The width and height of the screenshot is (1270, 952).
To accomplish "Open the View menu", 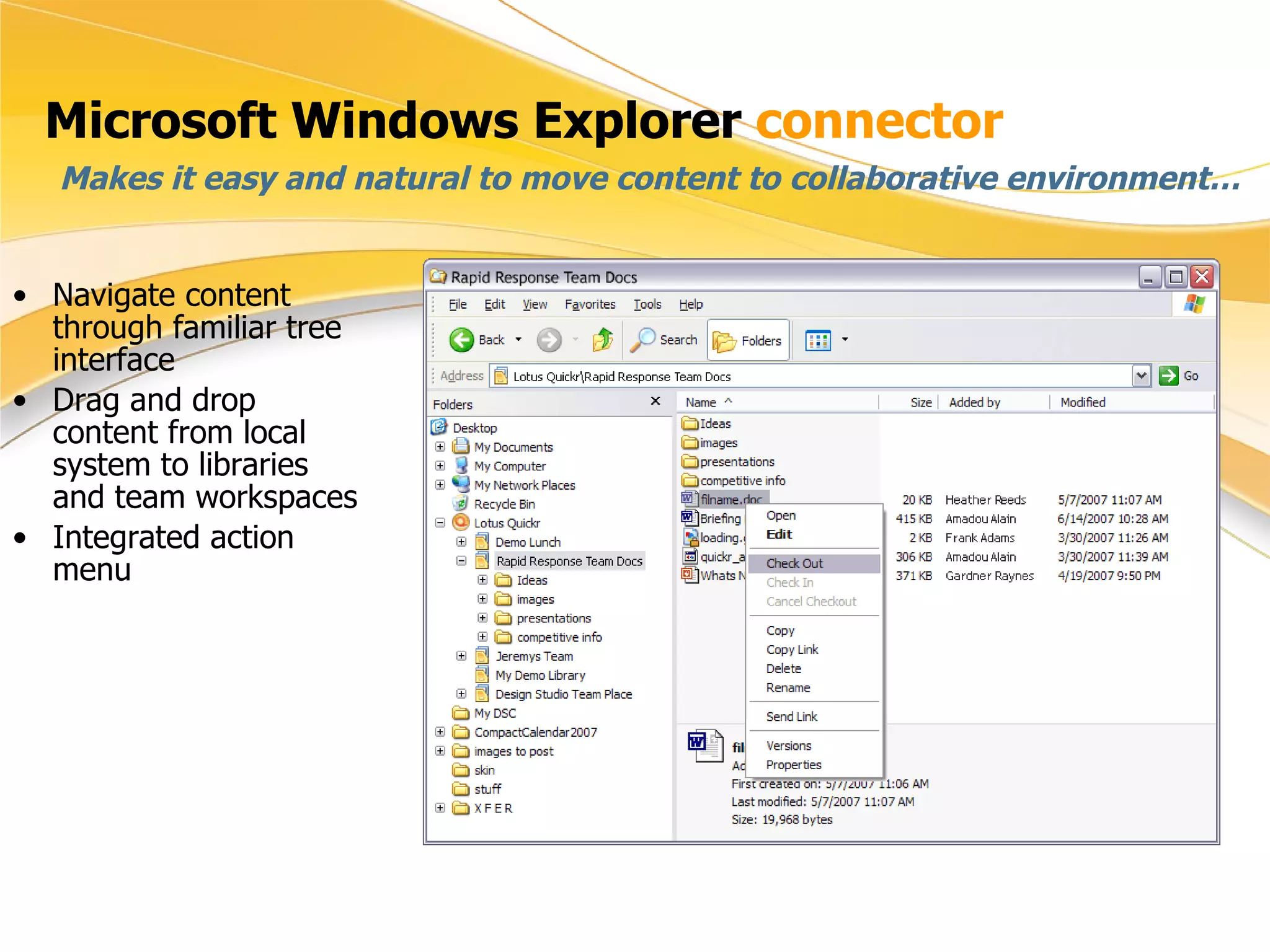I will tap(535, 304).
